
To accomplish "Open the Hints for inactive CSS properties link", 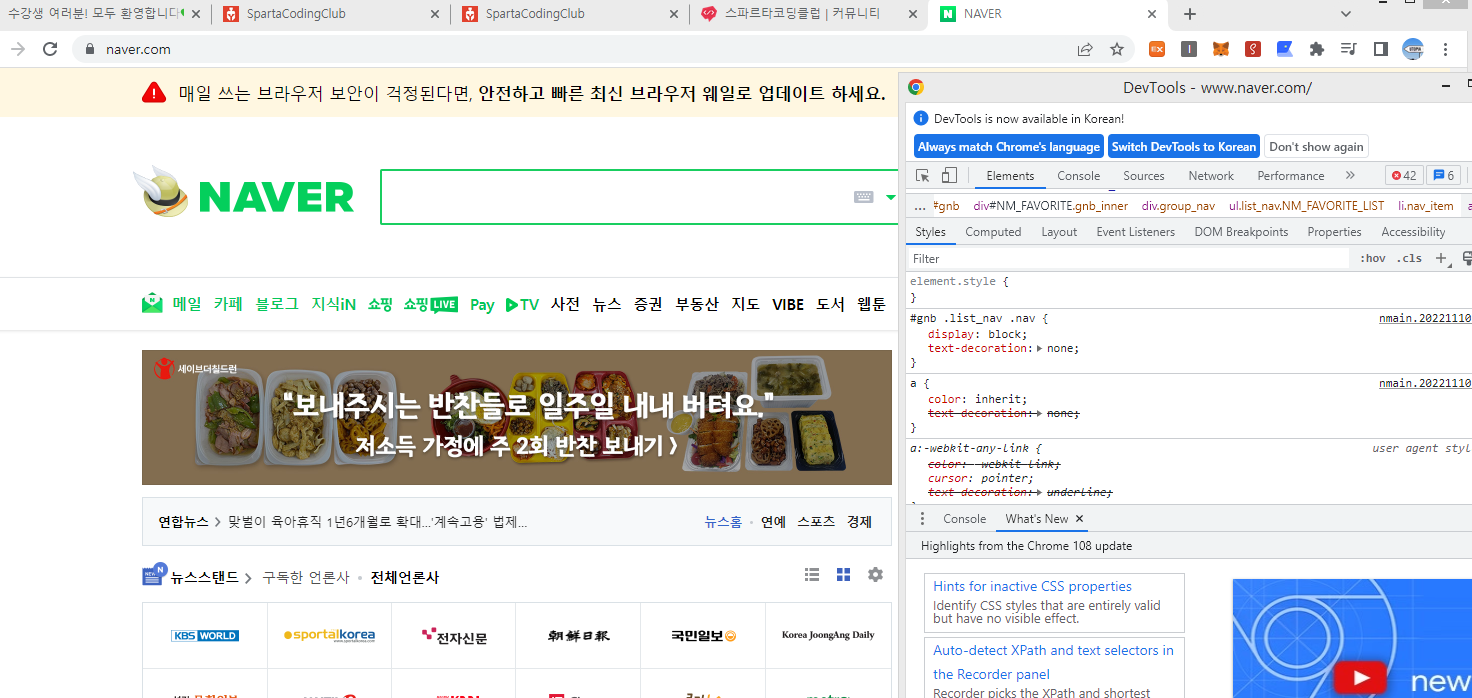I will pyautogui.click(x=1032, y=587).
